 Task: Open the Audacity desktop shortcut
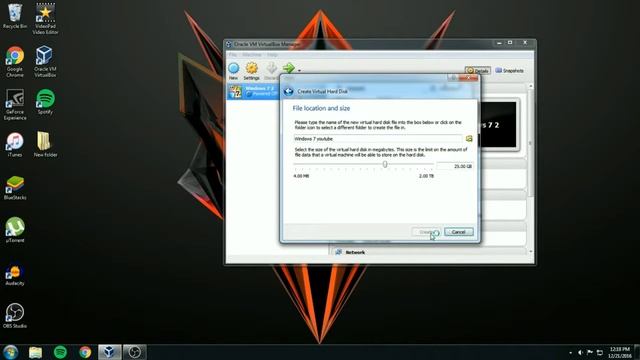pyautogui.click(x=15, y=273)
